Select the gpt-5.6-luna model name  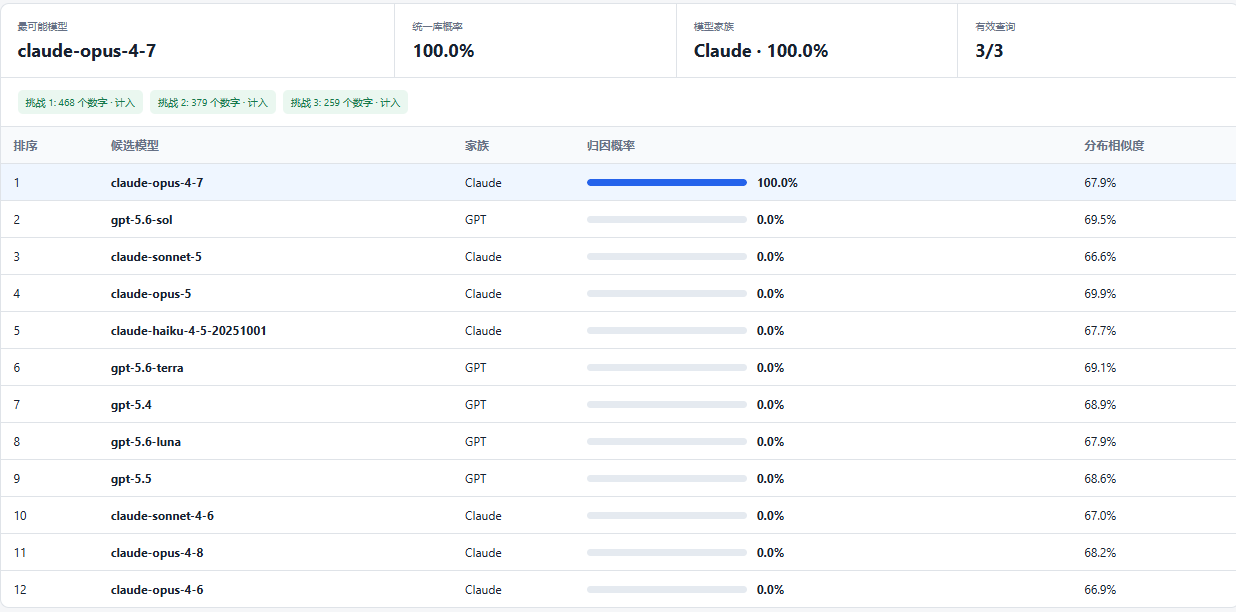tap(146, 442)
